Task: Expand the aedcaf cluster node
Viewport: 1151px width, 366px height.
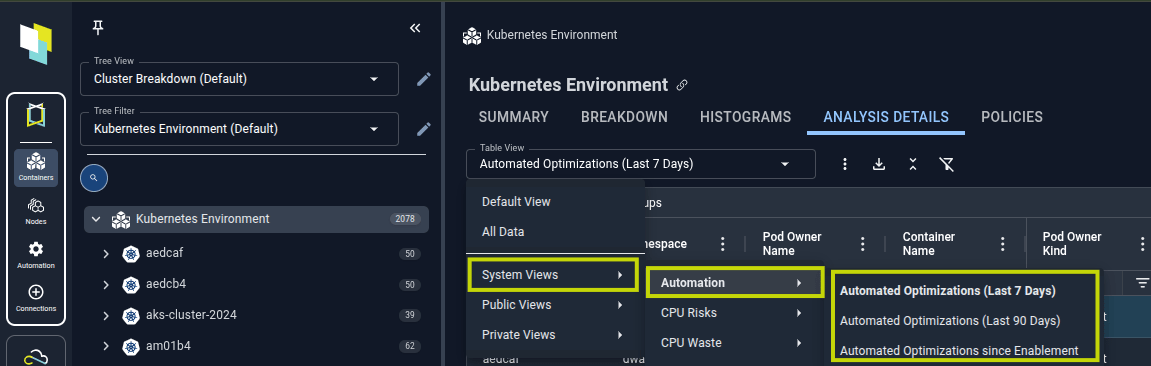Action: click(106, 254)
